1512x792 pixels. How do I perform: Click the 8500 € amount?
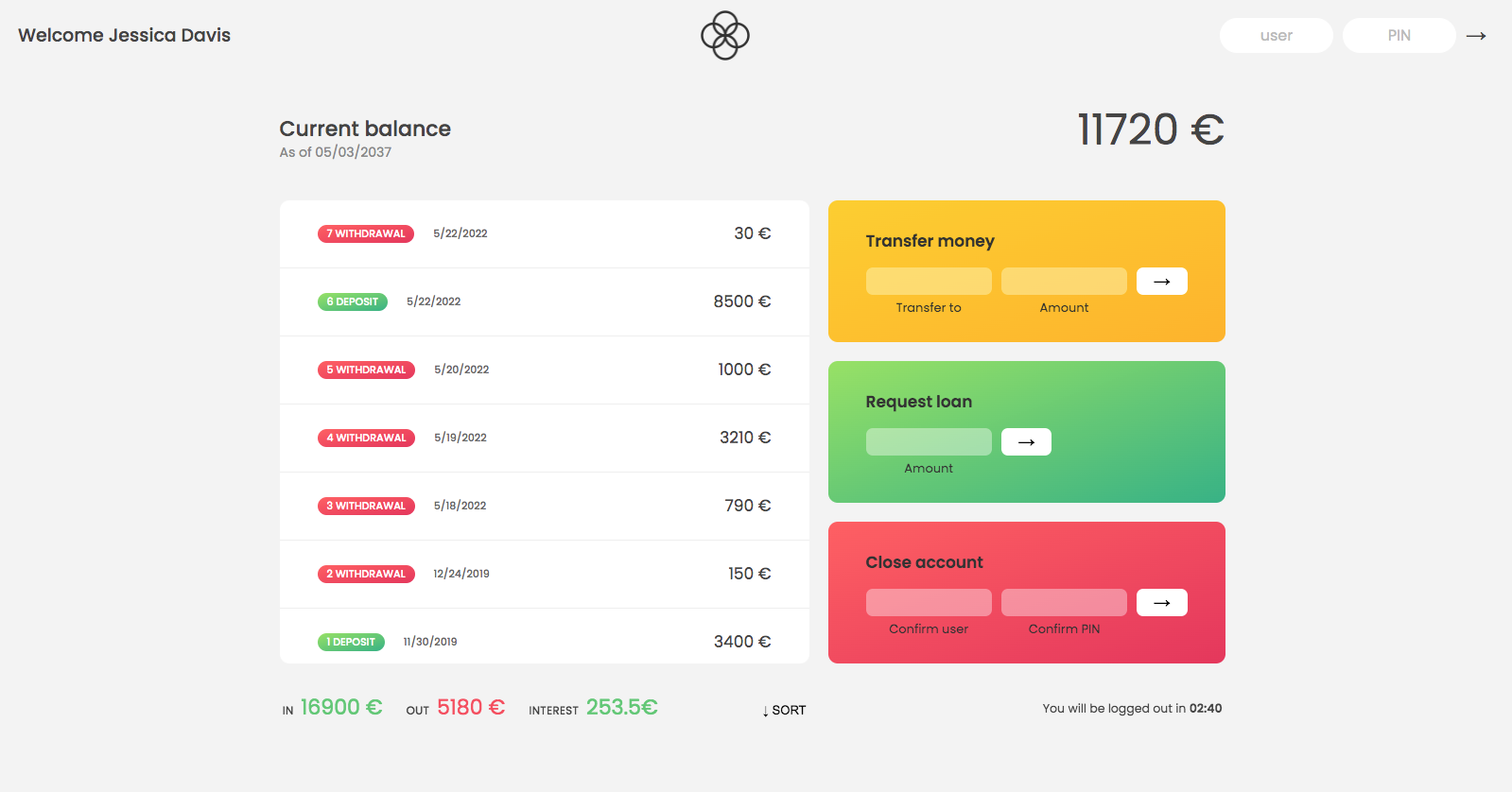742,301
